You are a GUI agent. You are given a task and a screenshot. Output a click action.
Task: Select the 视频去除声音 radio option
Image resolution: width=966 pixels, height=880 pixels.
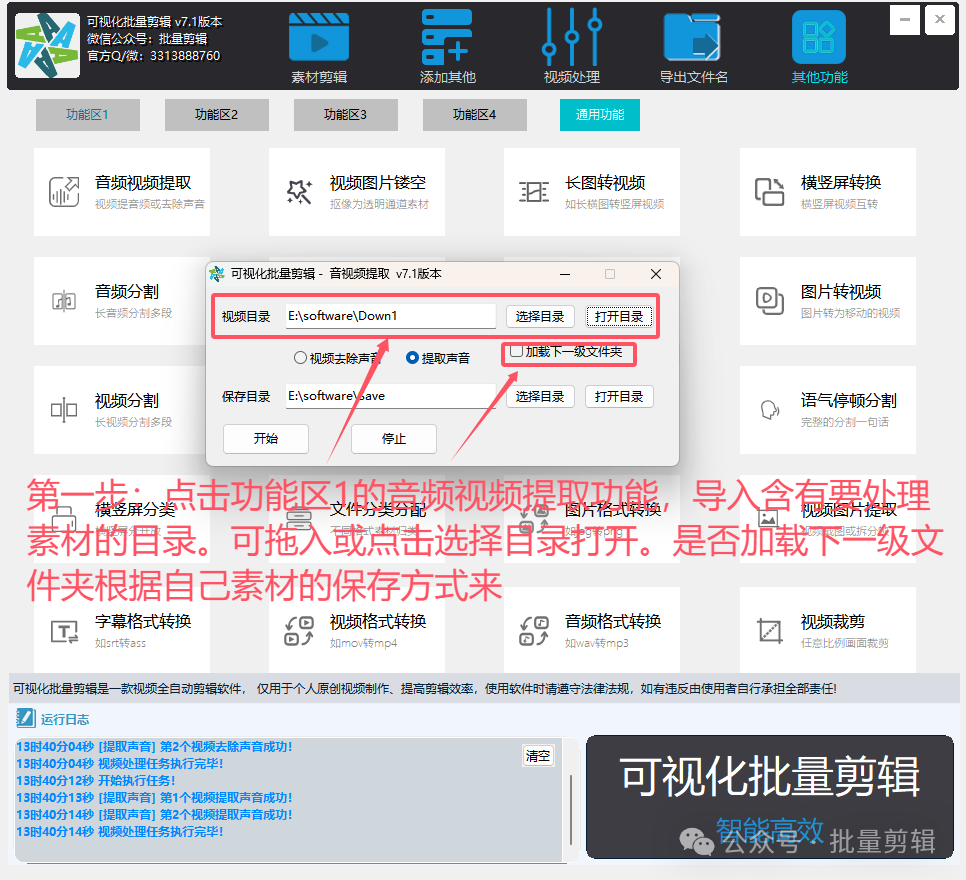click(x=300, y=357)
